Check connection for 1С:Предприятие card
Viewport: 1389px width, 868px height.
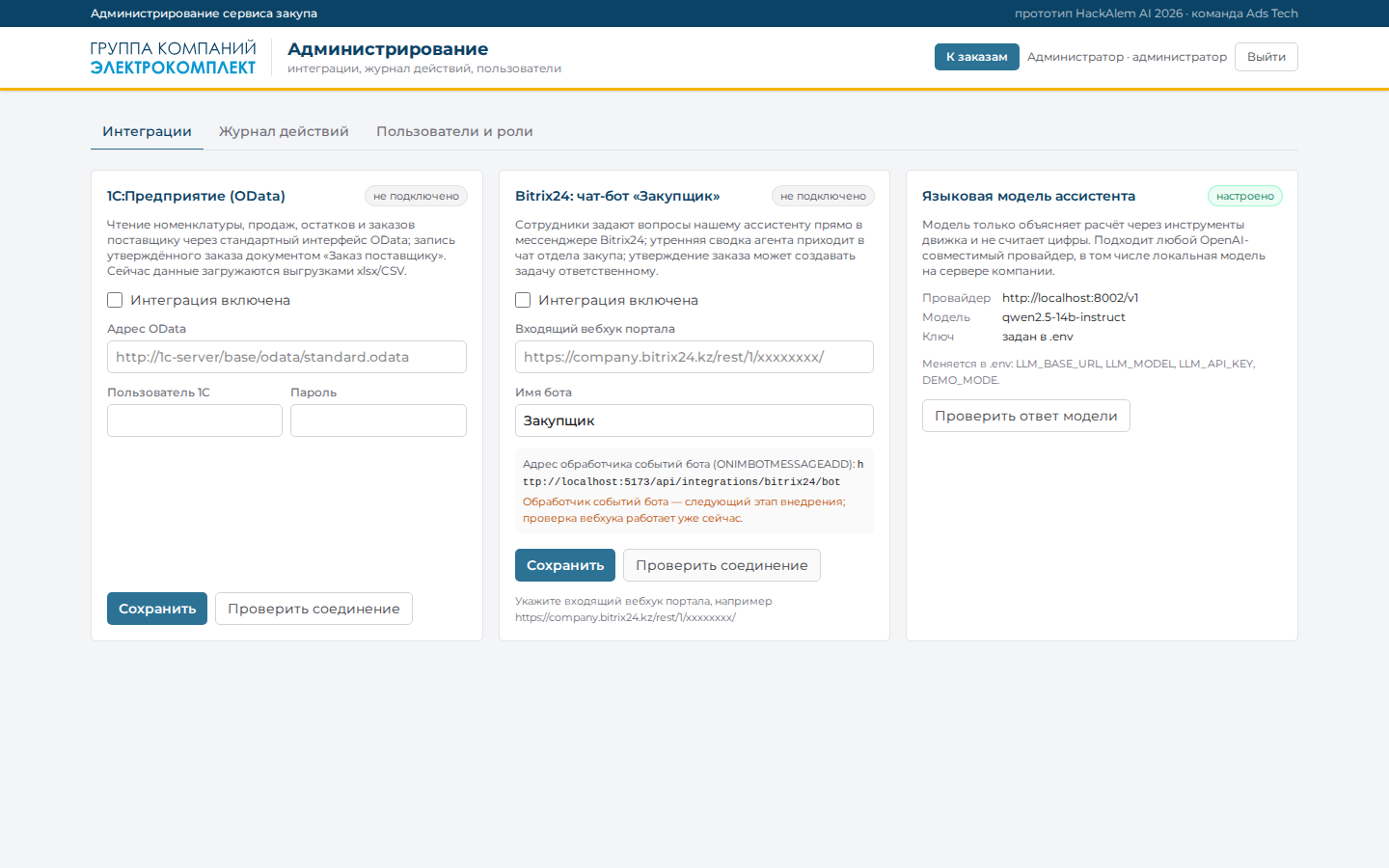(313, 609)
